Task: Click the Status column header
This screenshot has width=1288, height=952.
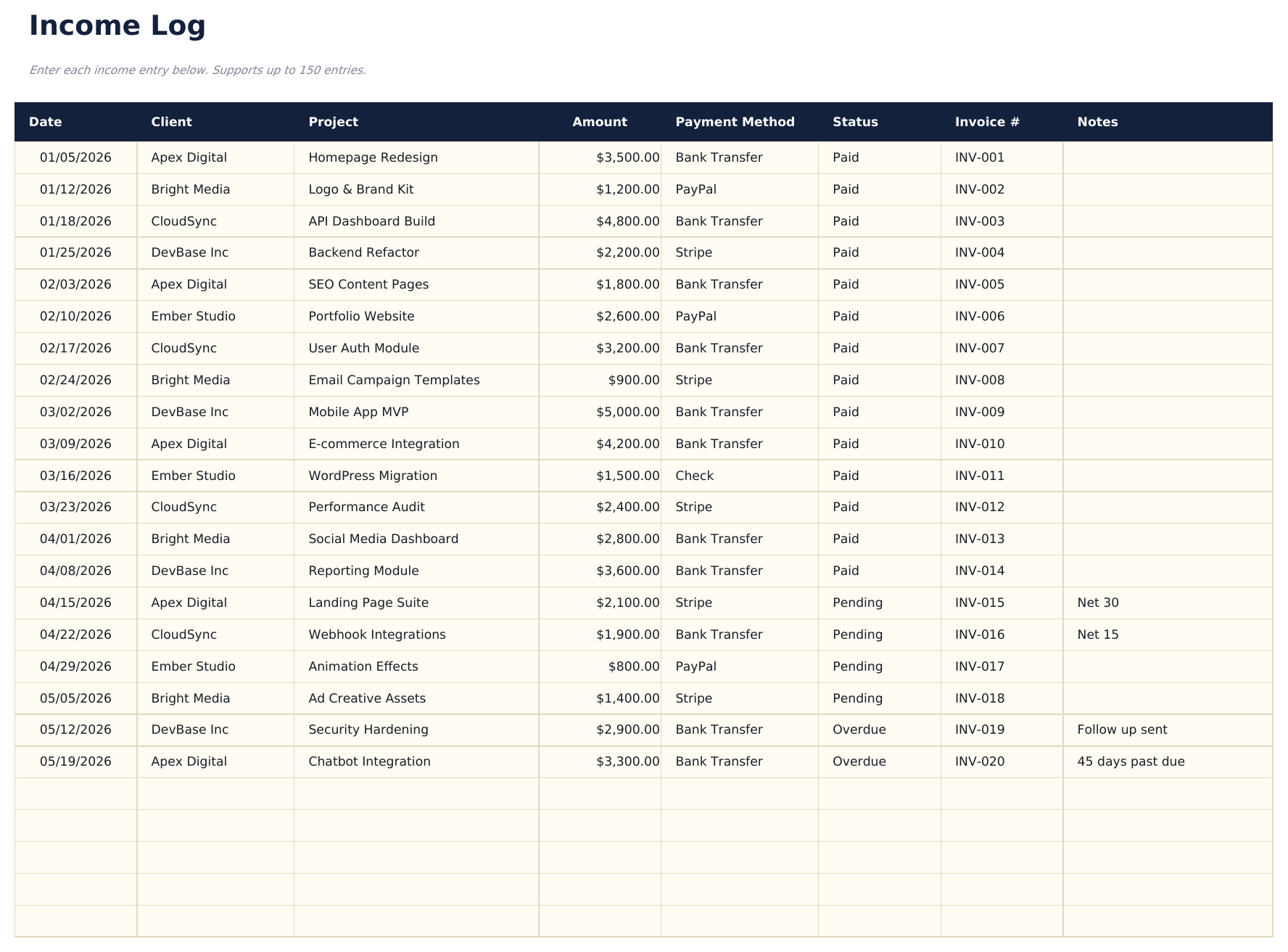Action: pyautogui.click(x=855, y=122)
